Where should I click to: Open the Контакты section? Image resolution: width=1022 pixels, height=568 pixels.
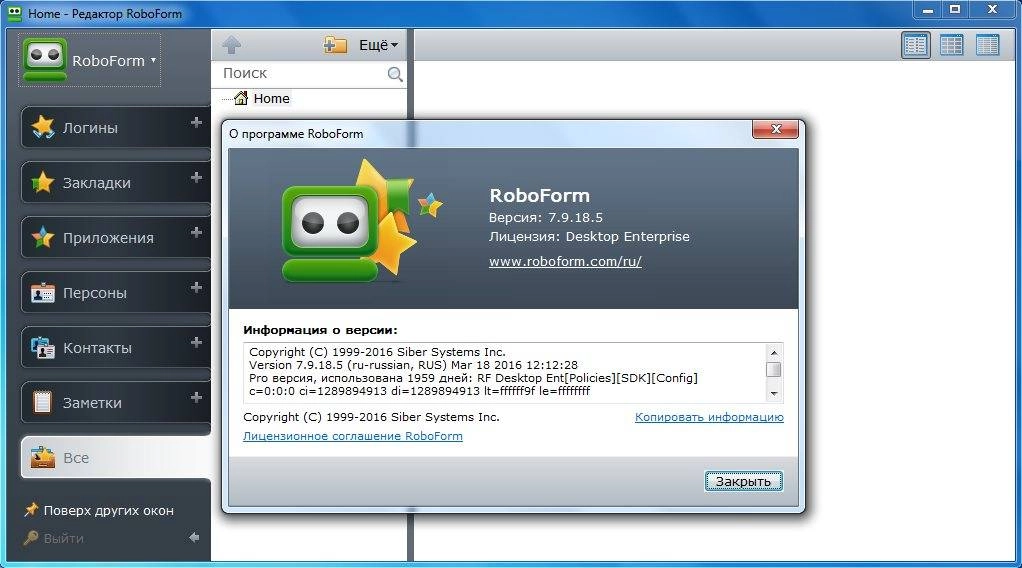pos(116,348)
